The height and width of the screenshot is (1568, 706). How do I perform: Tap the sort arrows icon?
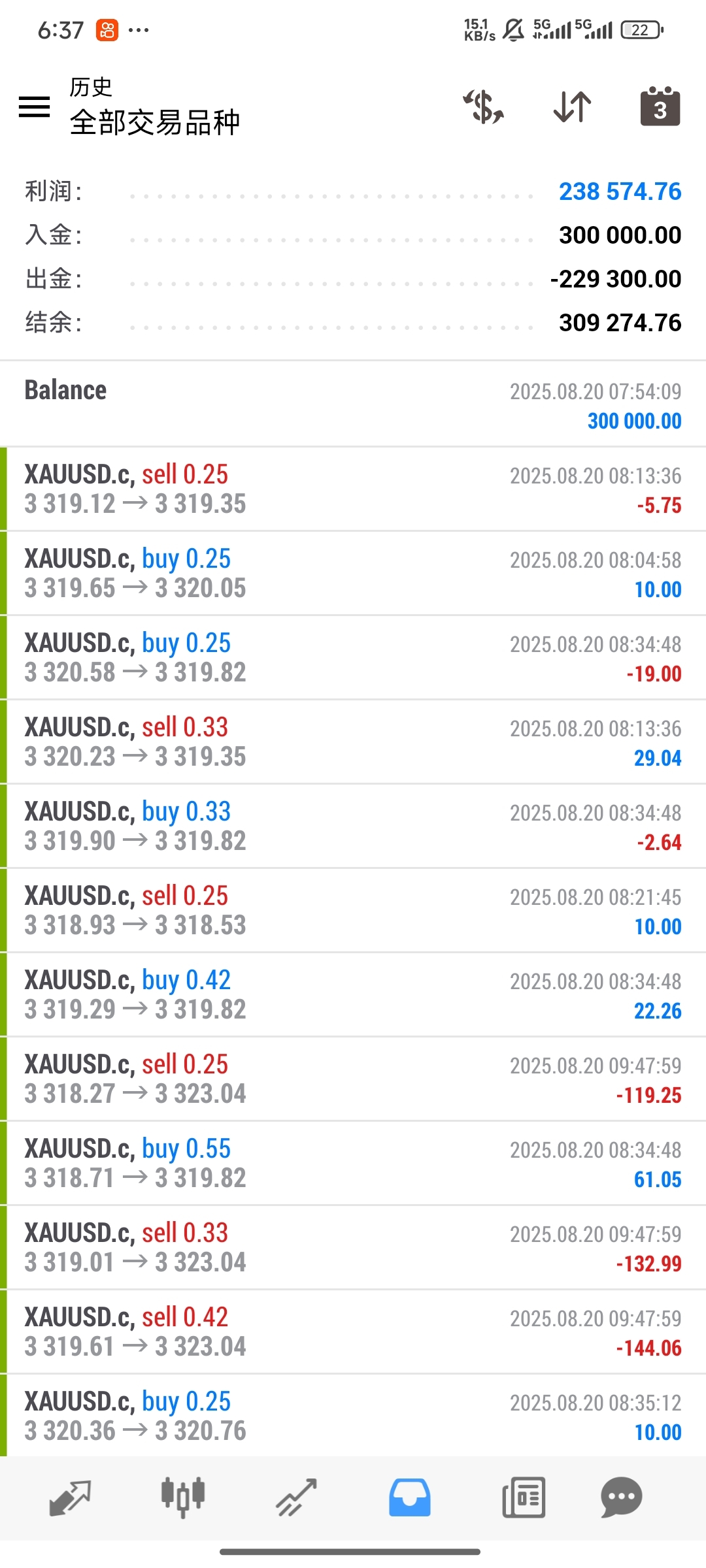point(572,107)
